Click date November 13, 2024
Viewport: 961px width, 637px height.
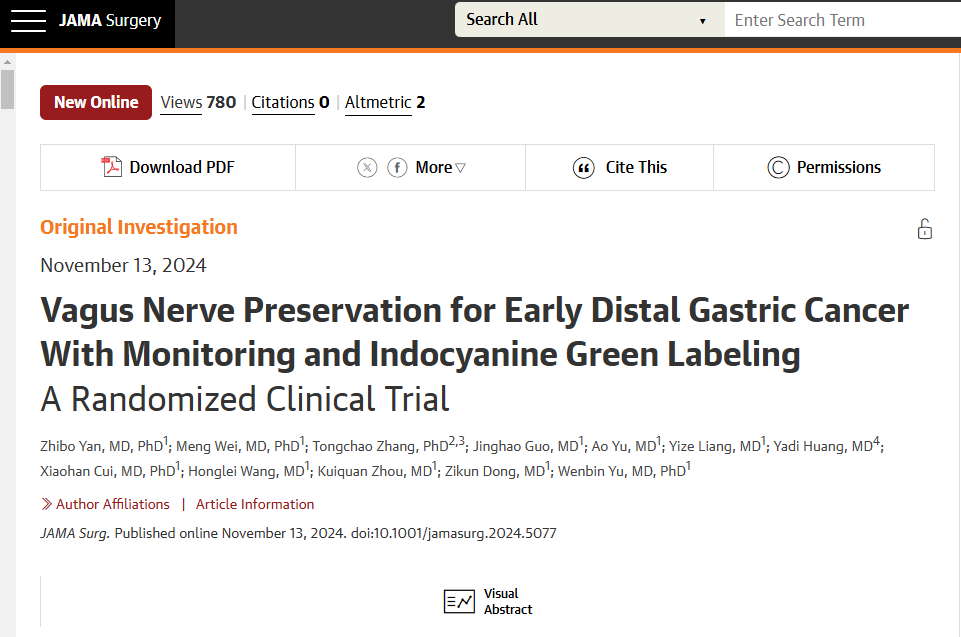click(x=123, y=265)
